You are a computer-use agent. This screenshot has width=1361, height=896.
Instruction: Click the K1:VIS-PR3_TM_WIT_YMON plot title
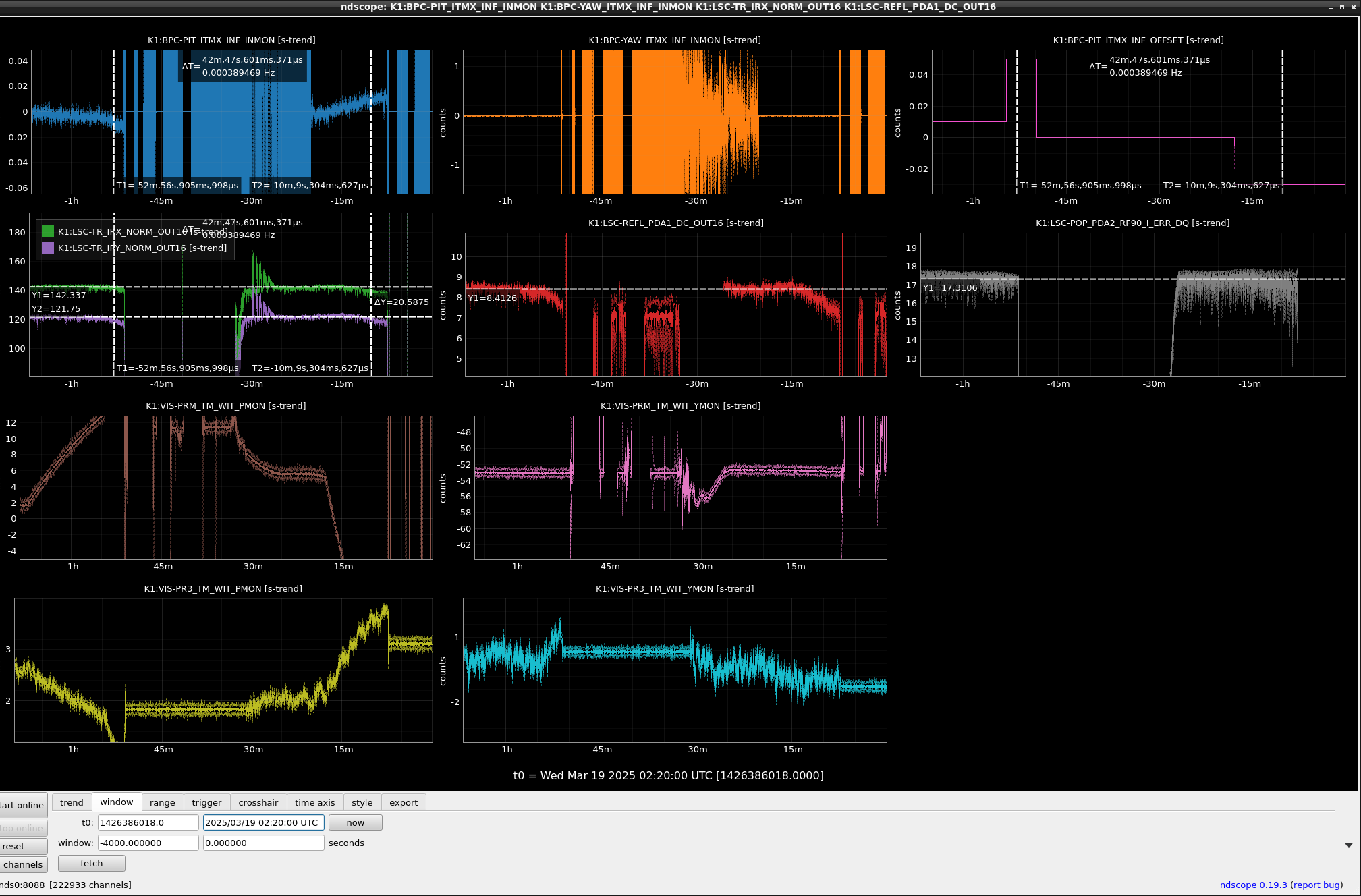675,588
